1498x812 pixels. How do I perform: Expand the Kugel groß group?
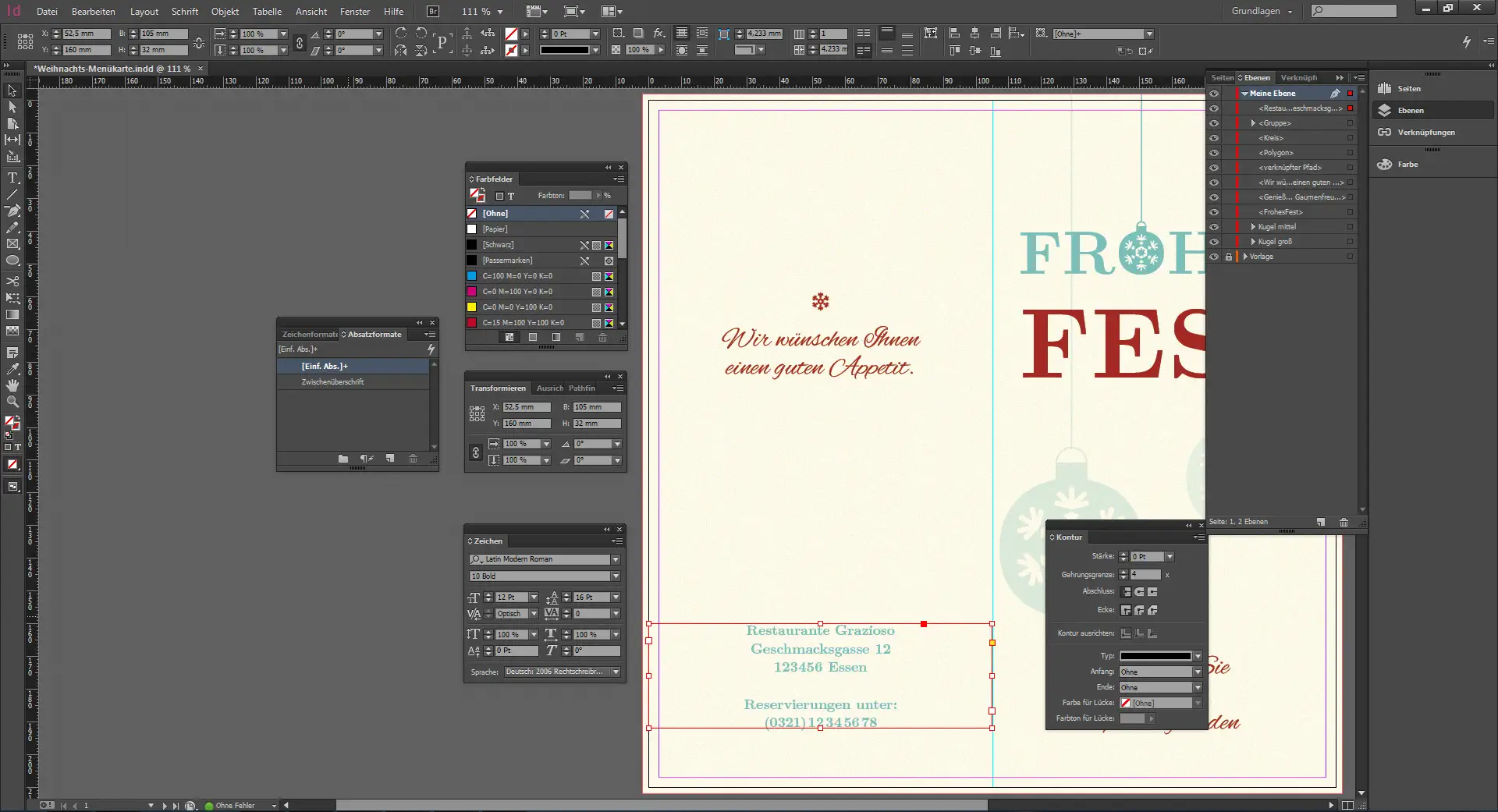coord(1253,242)
